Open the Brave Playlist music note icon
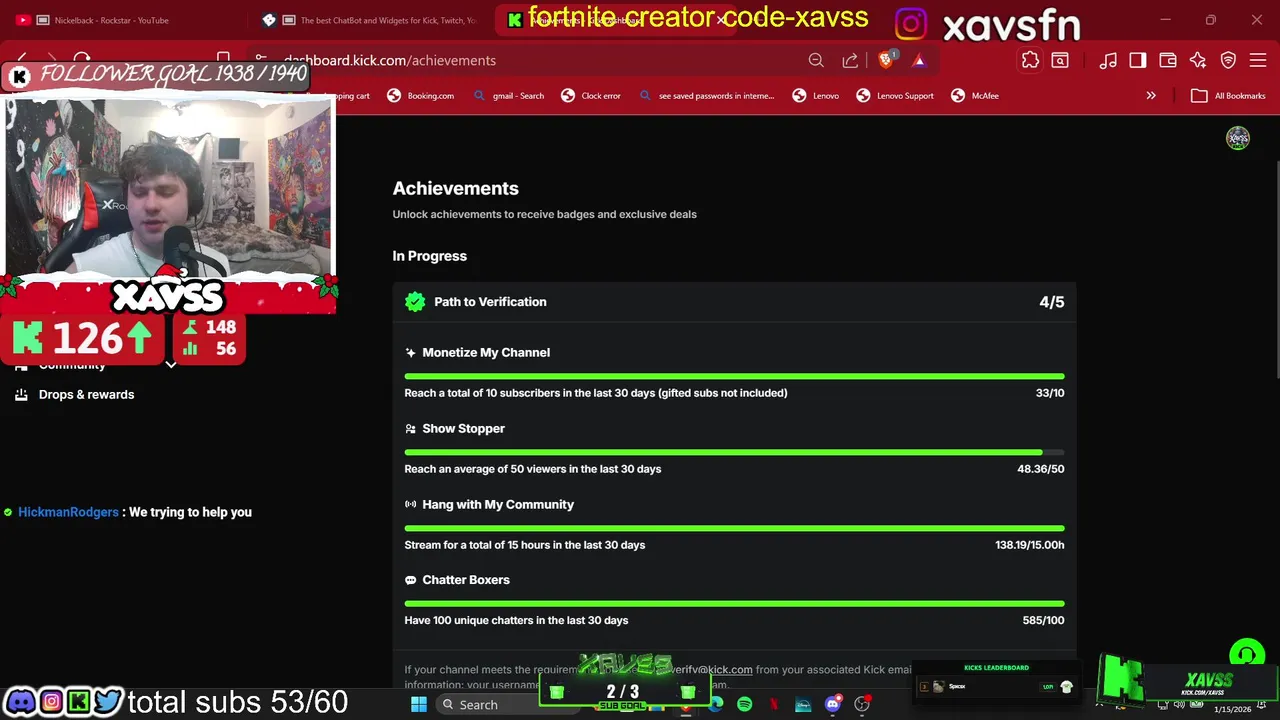Screen dimensions: 1280x720 [x=1108, y=61]
